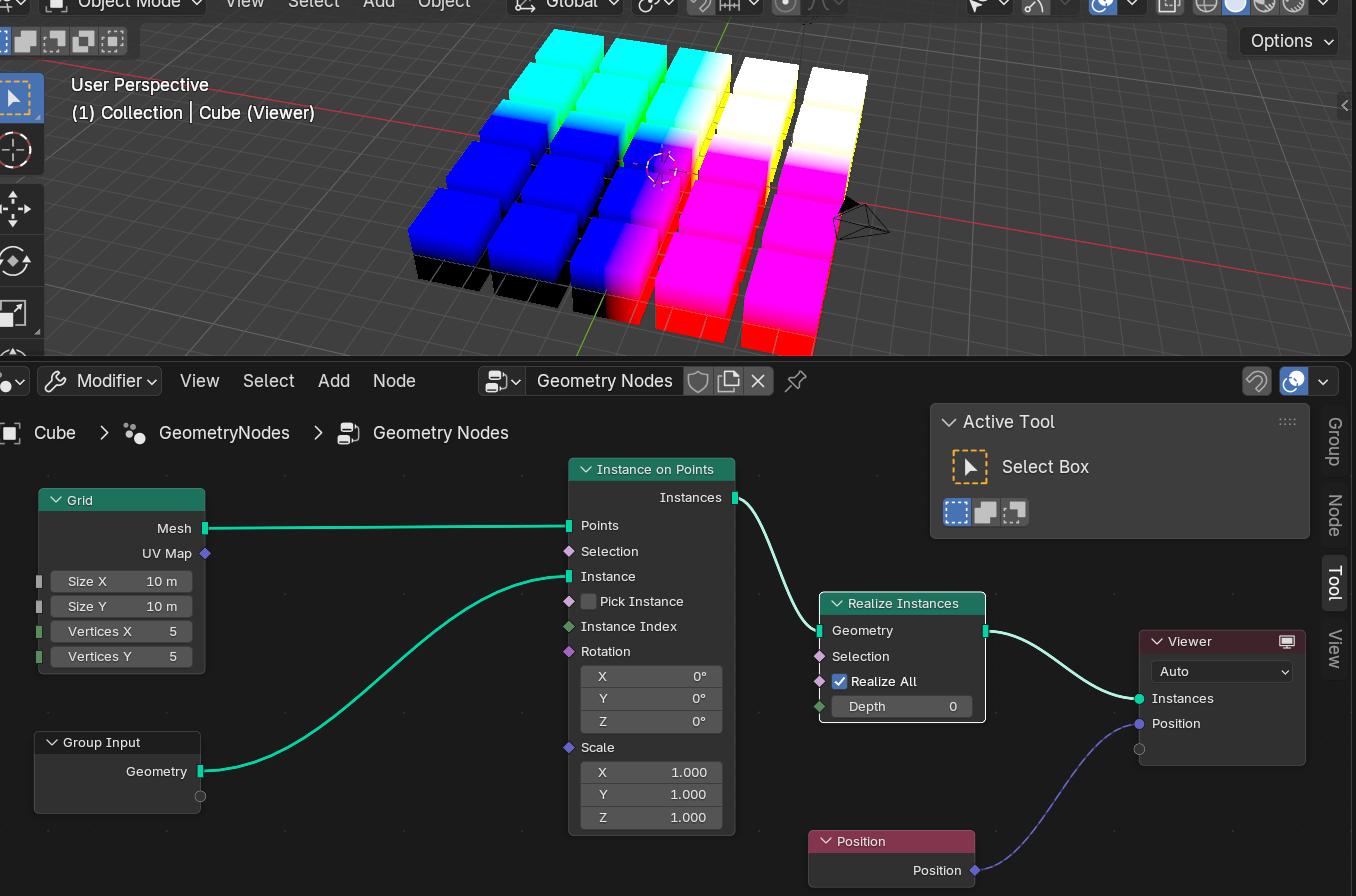
Task: Open the Modifier type dropdown
Action: point(98,381)
